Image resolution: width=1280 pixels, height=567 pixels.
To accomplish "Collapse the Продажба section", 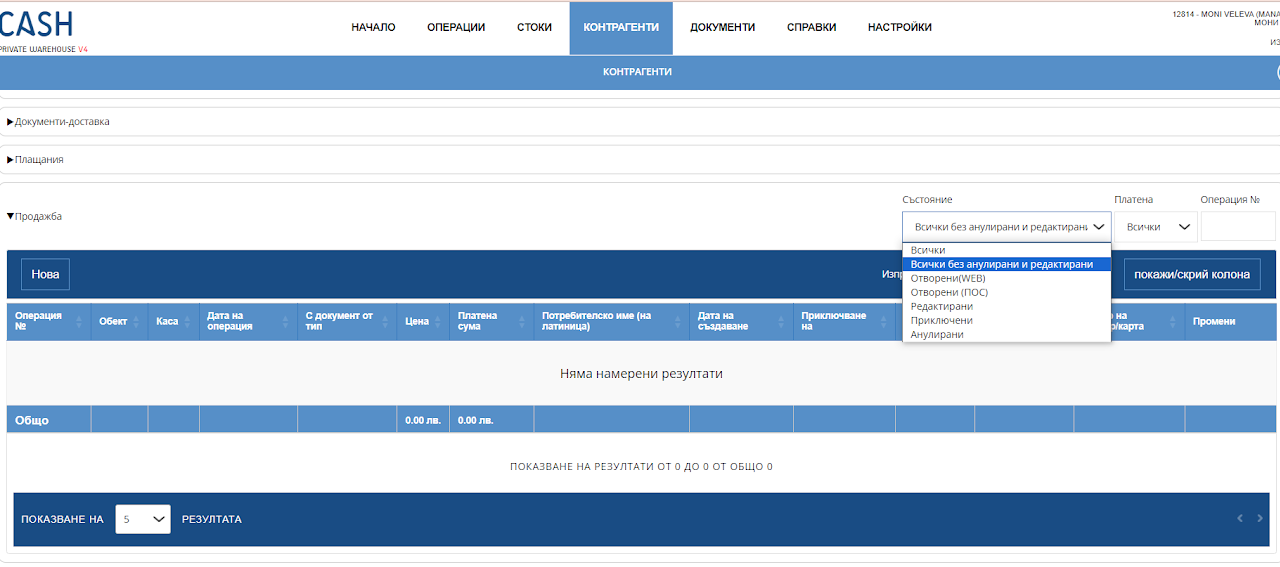I will click(34, 216).
